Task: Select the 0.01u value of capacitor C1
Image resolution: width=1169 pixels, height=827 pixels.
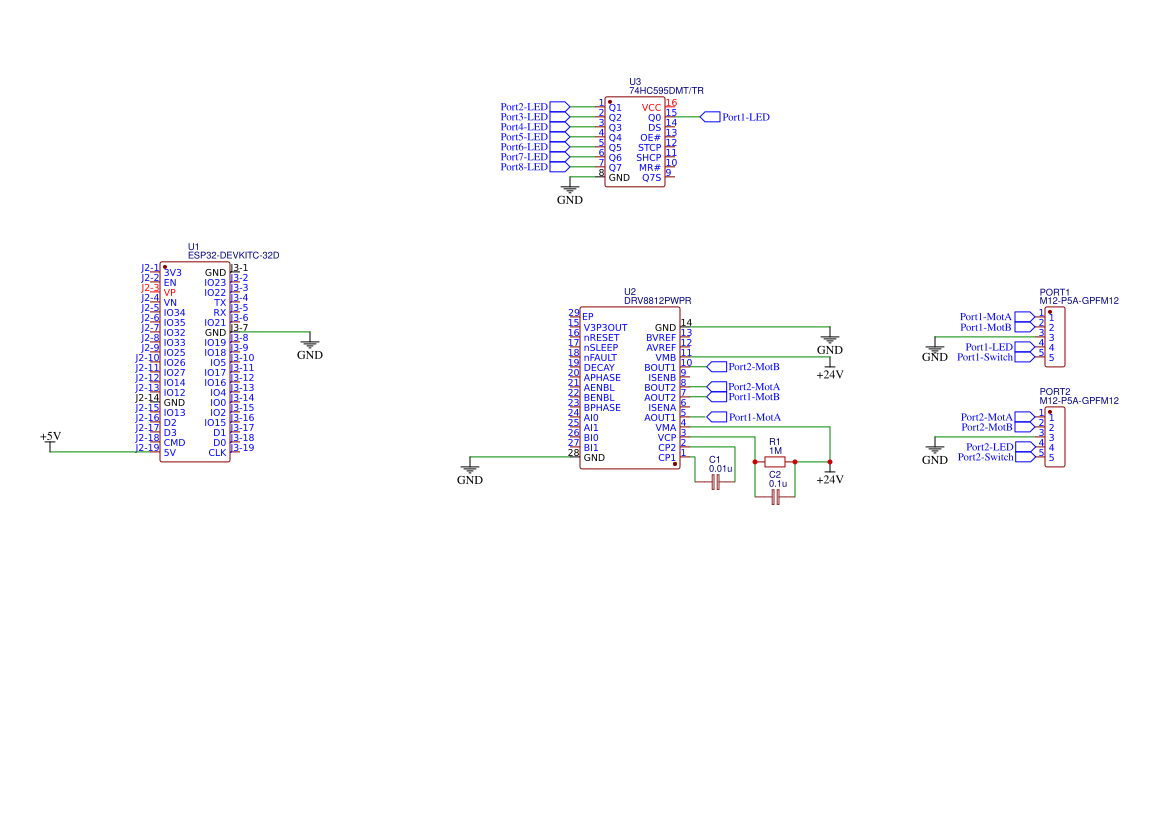Action: (721, 469)
